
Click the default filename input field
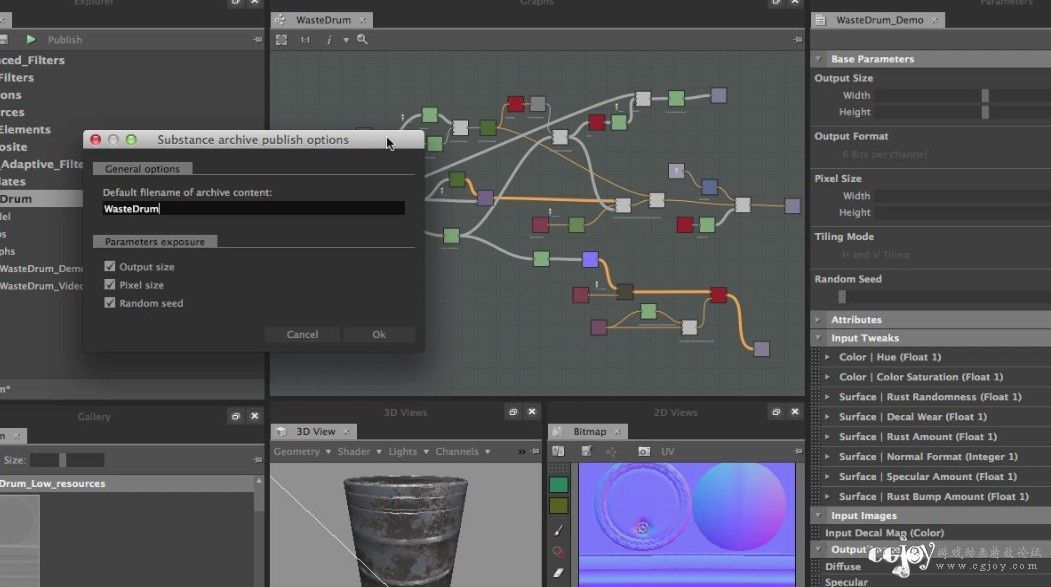pyautogui.click(x=253, y=208)
